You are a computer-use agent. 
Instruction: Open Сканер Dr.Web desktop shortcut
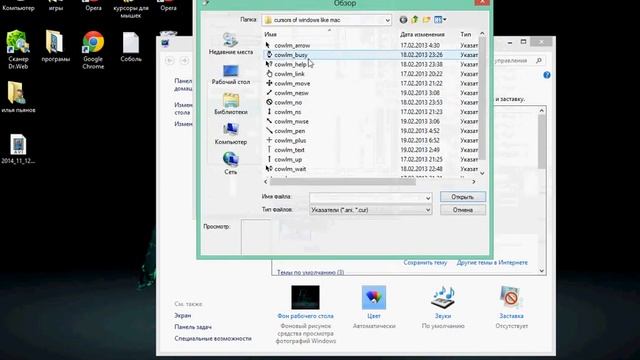18,49
